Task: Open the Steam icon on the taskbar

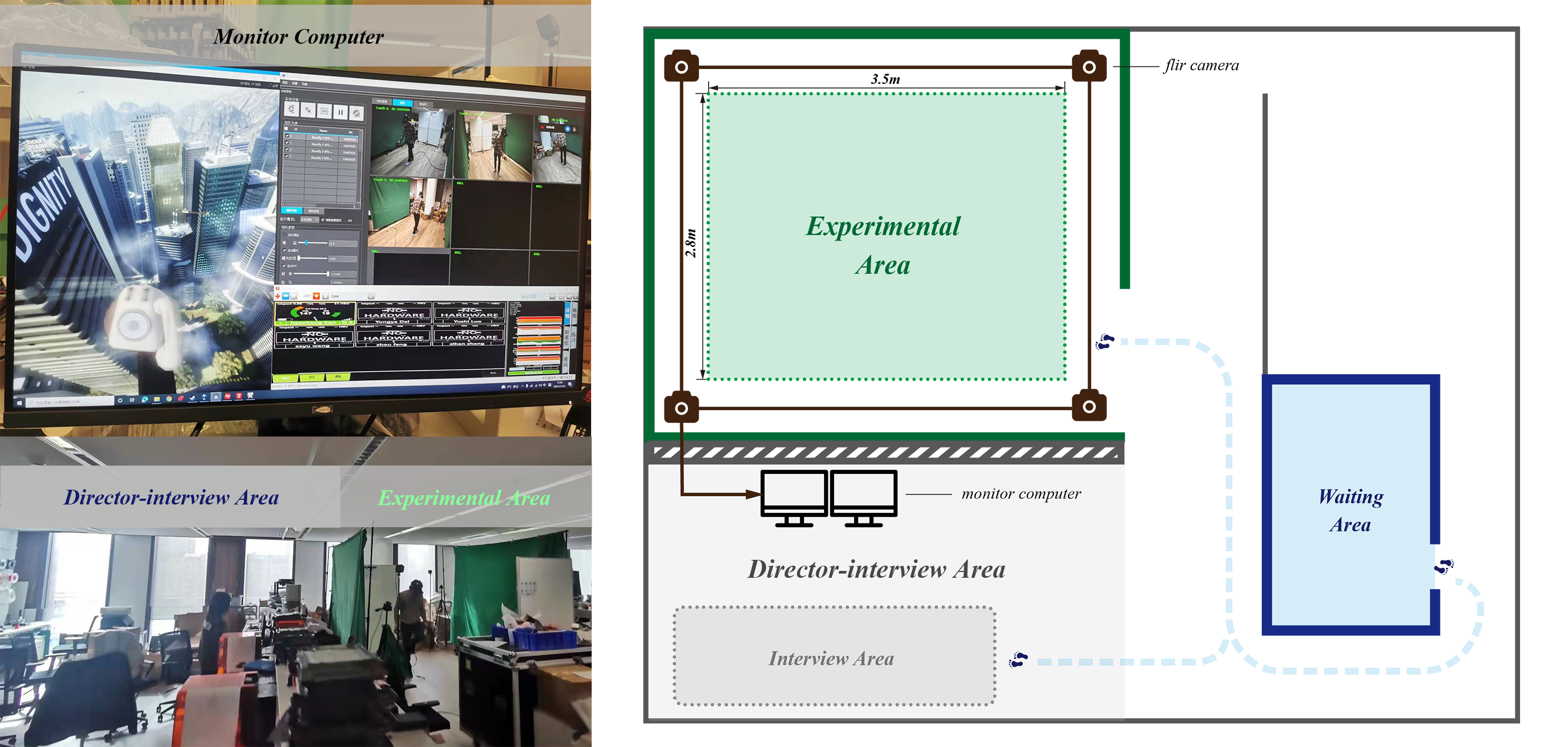Action: (192, 399)
